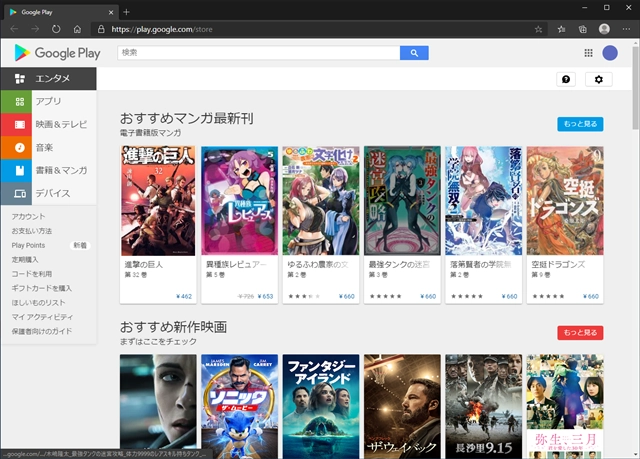Switch to the Google Play browser tab

(61, 12)
